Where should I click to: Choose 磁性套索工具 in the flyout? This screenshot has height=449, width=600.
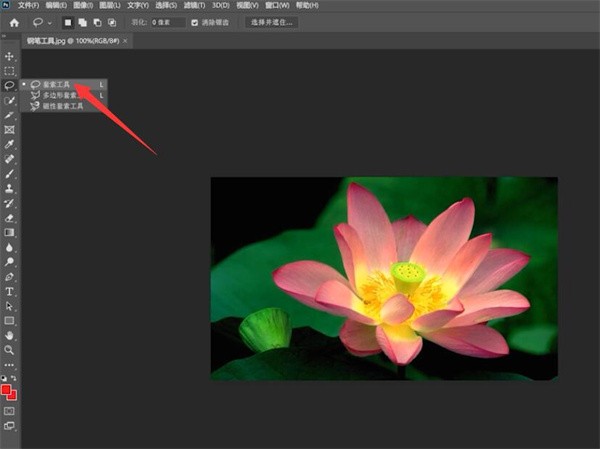pyautogui.click(x=64, y=106)
